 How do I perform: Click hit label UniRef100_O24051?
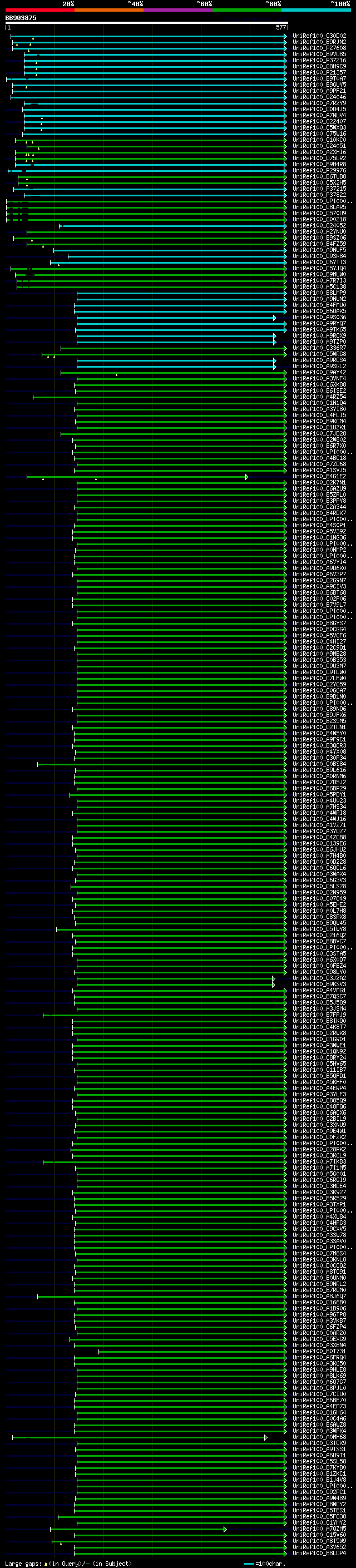(x=319, y=146)
